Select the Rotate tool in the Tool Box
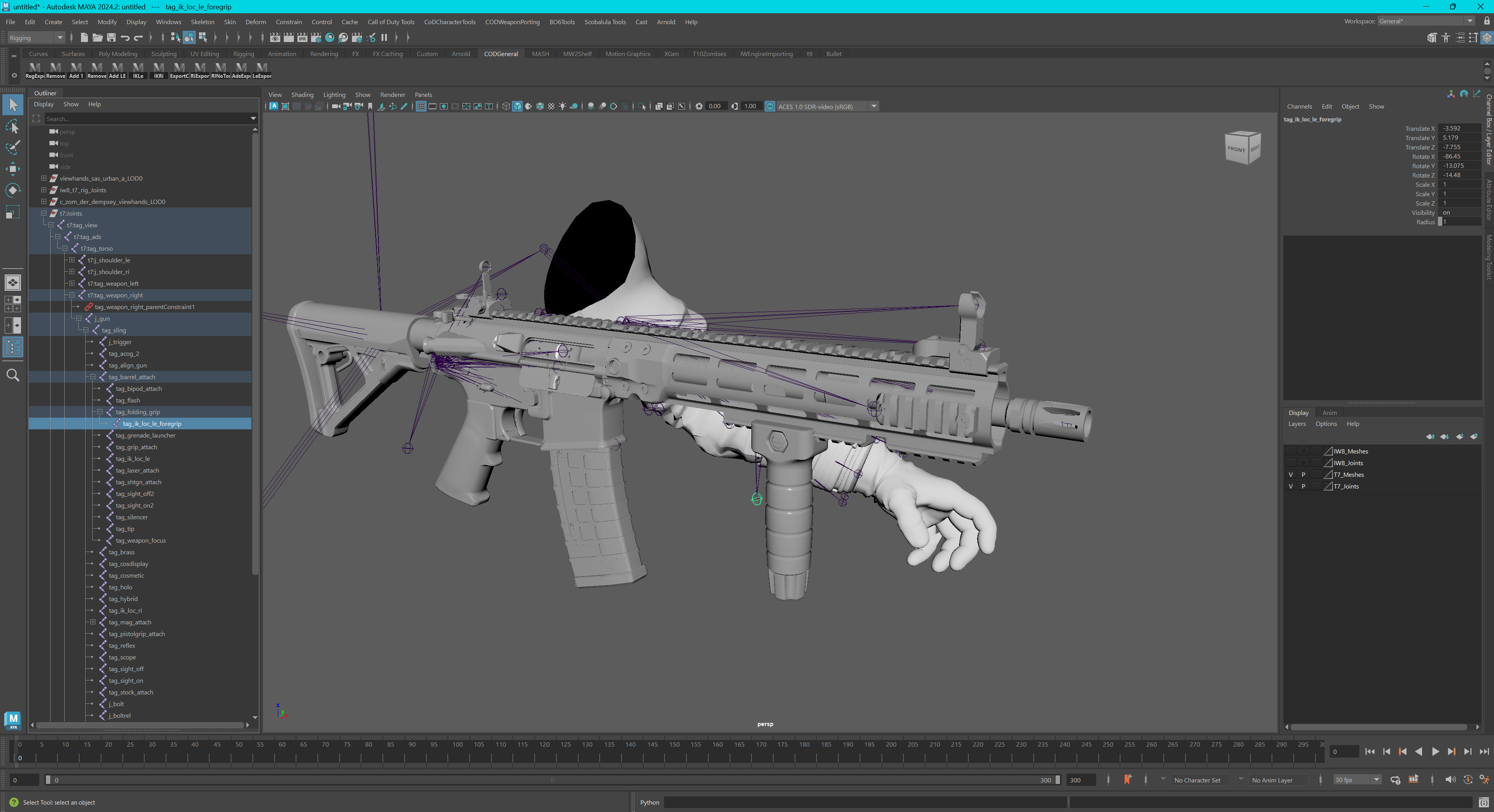Viewport: 1494px width, 812px height. [12, 190]
